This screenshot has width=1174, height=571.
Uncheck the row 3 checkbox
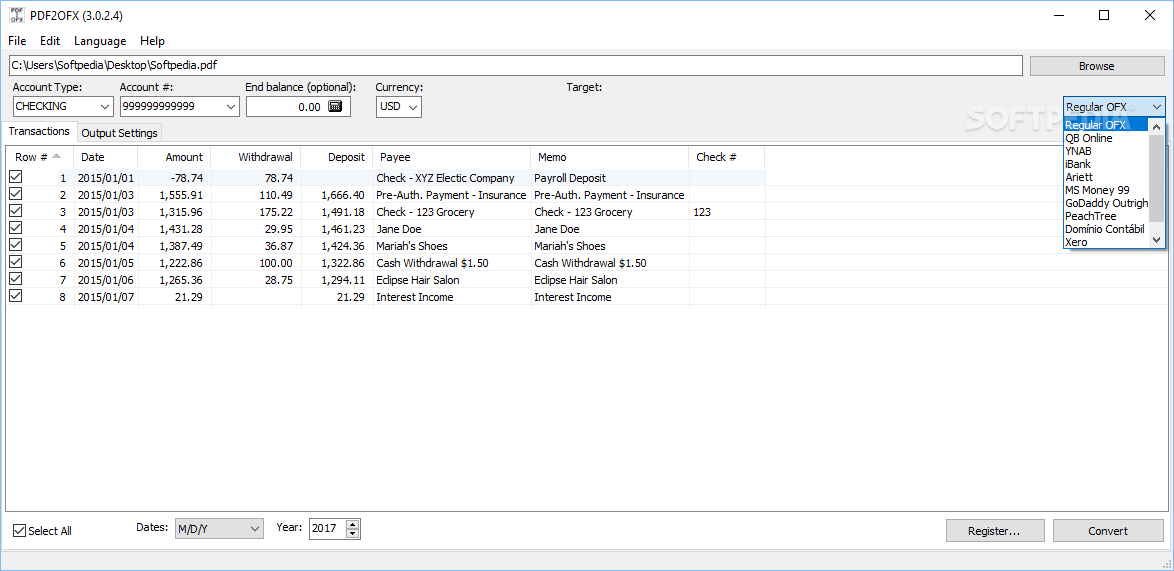tap(15, 211)
